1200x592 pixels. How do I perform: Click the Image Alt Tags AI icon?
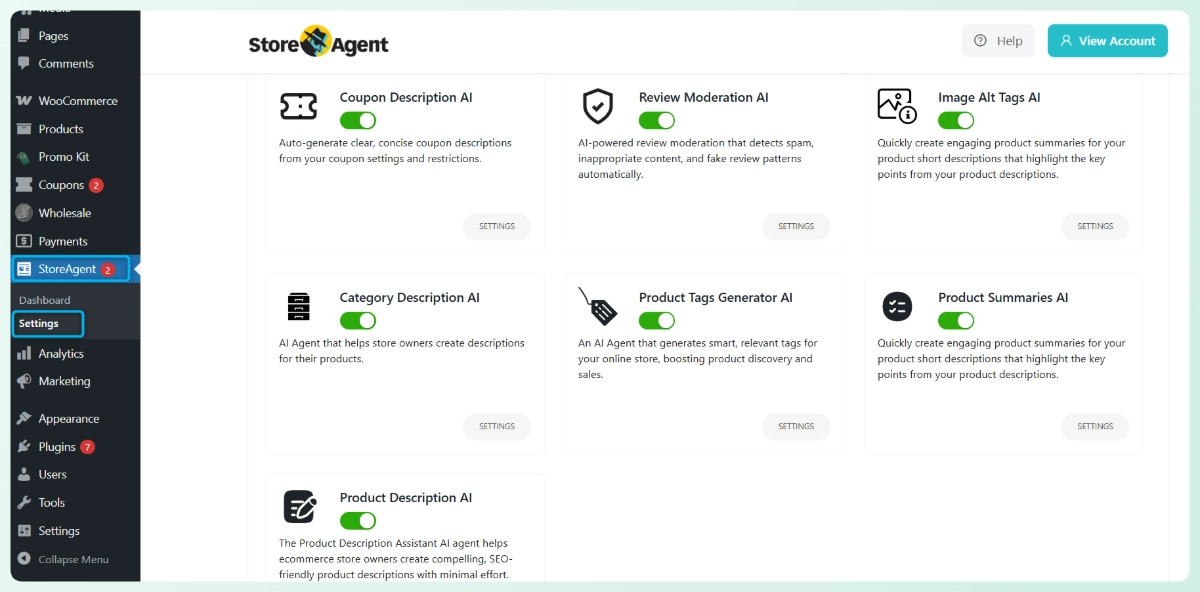coord(897,105)
